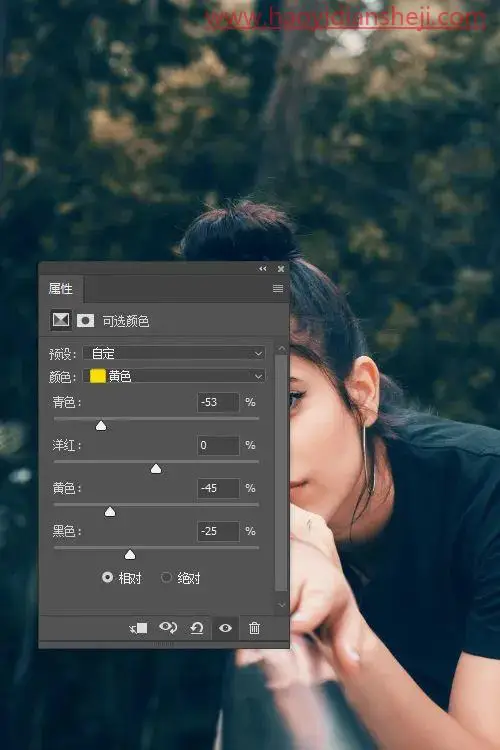Delete adjustment layer with trash icon

point(254,628)
